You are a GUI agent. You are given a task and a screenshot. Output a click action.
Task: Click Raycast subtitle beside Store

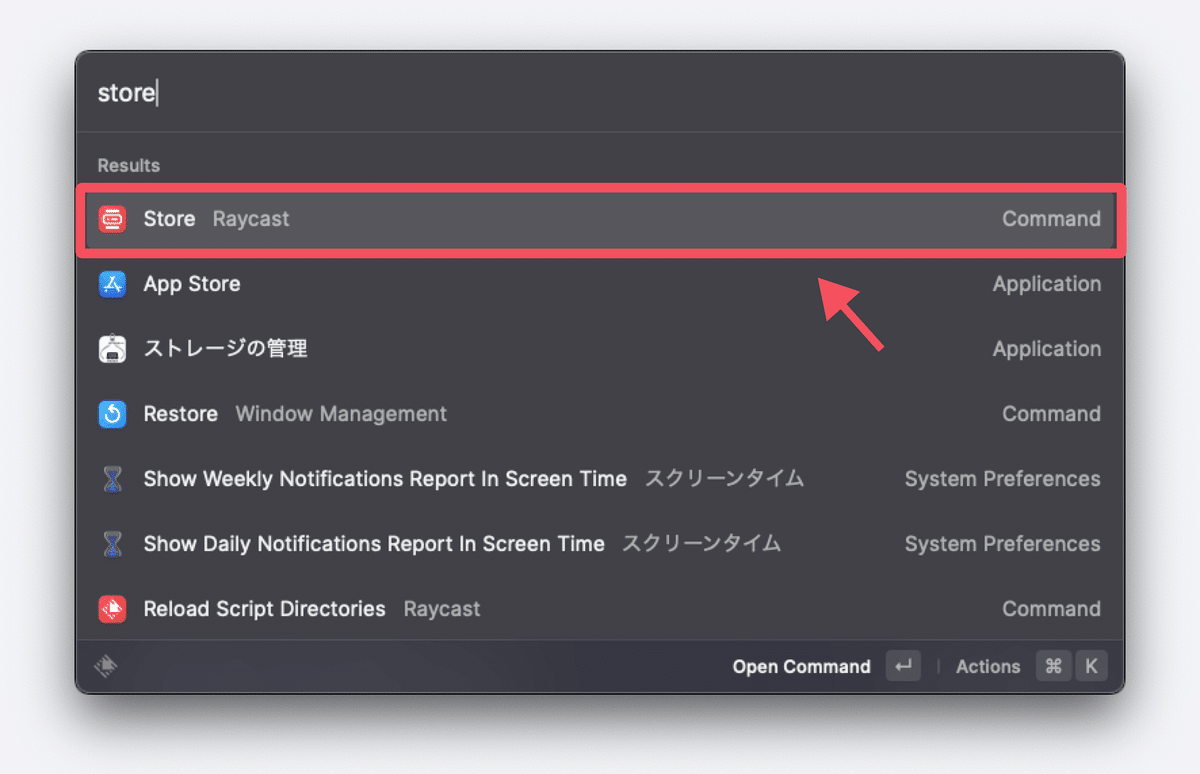(x=251, y=219)
